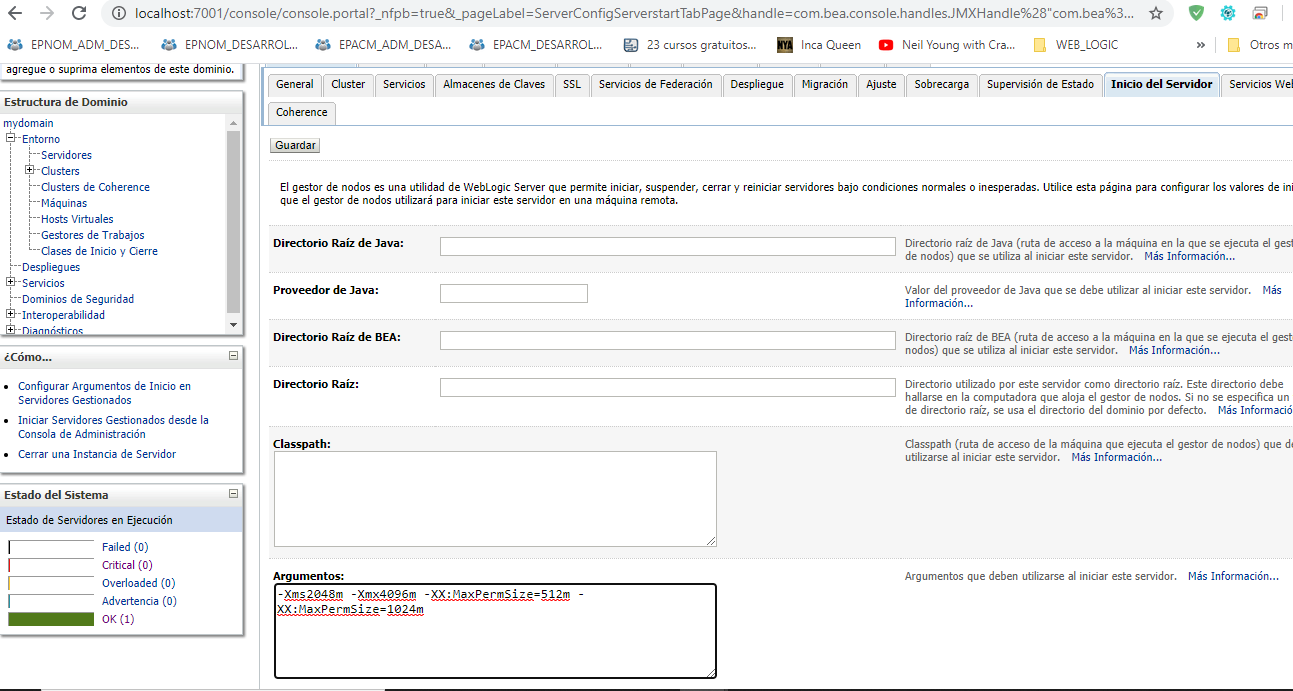
Task: Click the cast icon in the browser toolbar
Action: click(x=1261, y=15)
